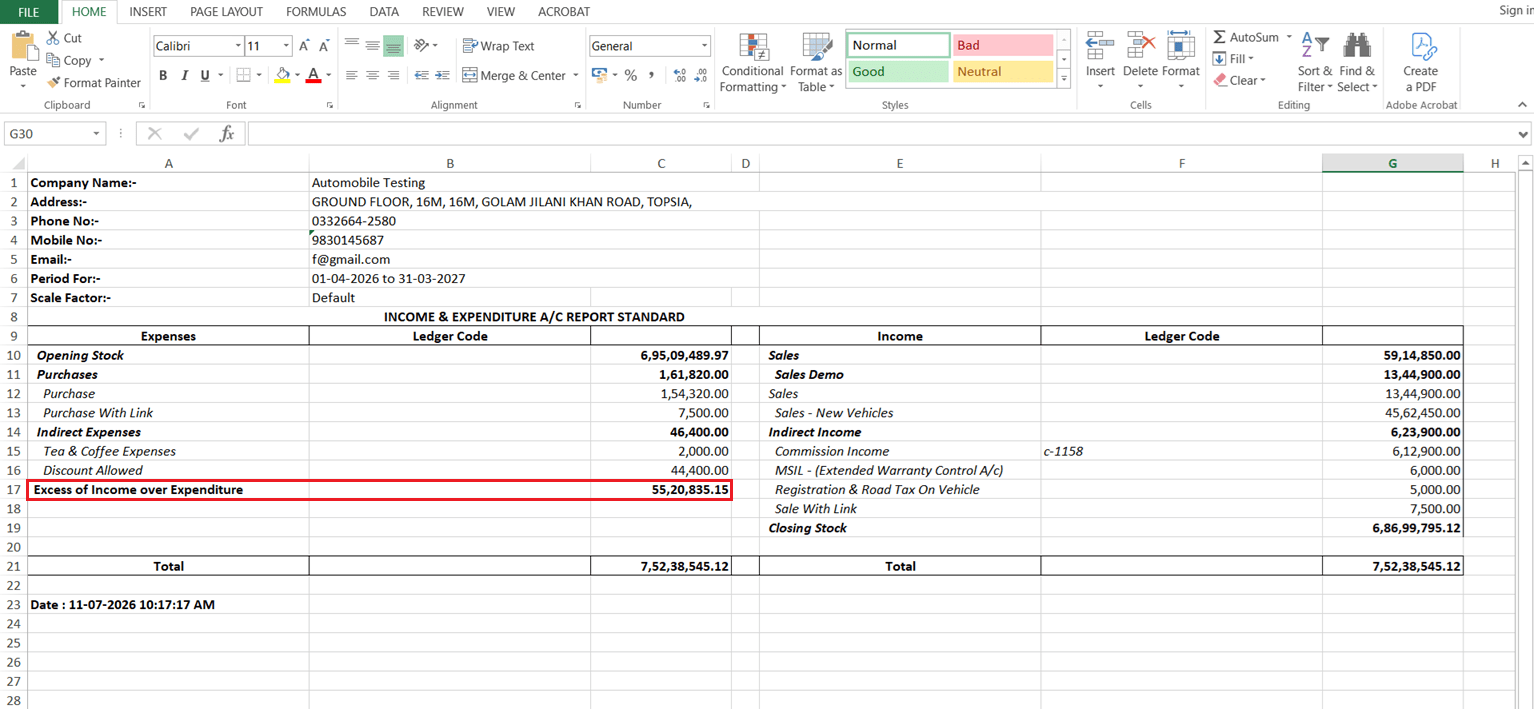Click the Format cells icon
The image size is (1534, 709).
click(x=1181, y=46)
